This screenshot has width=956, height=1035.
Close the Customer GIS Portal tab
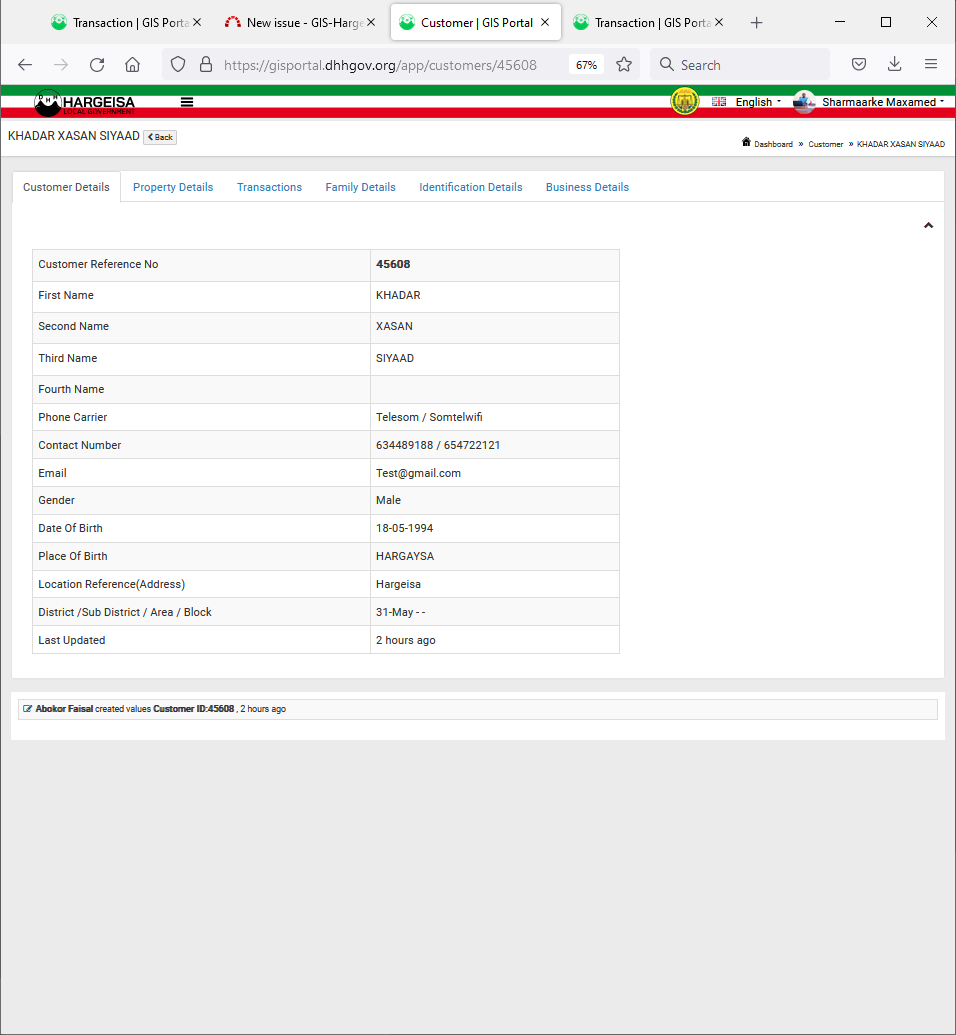pos(545,22)
